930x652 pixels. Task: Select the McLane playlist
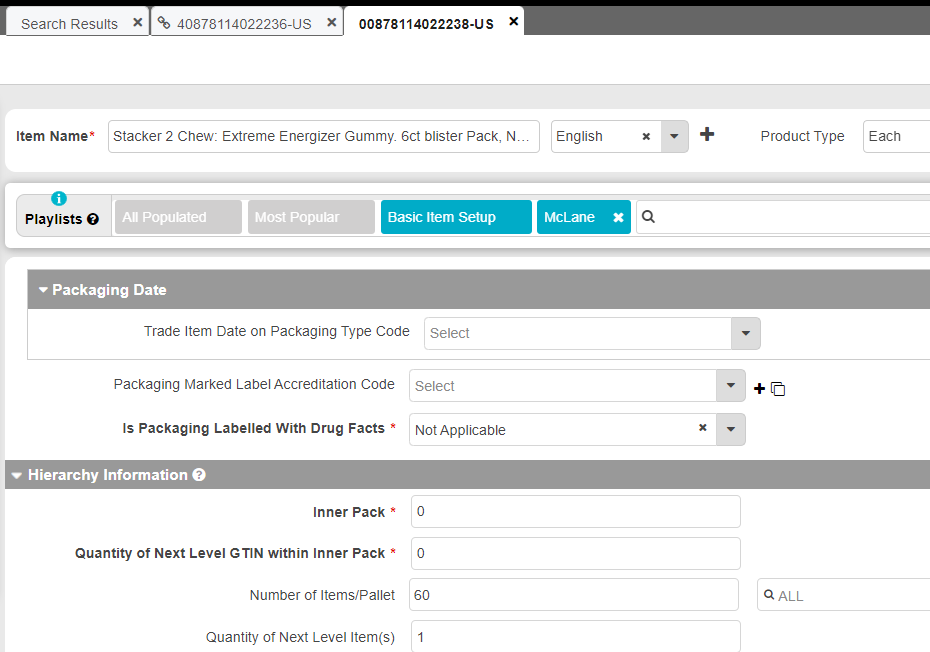[569, 217]
